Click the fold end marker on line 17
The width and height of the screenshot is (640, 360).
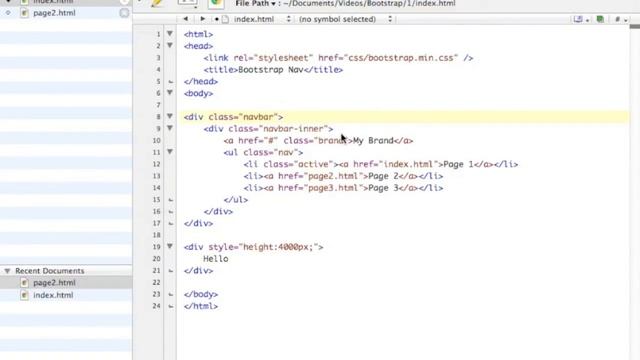coord(170,224)
